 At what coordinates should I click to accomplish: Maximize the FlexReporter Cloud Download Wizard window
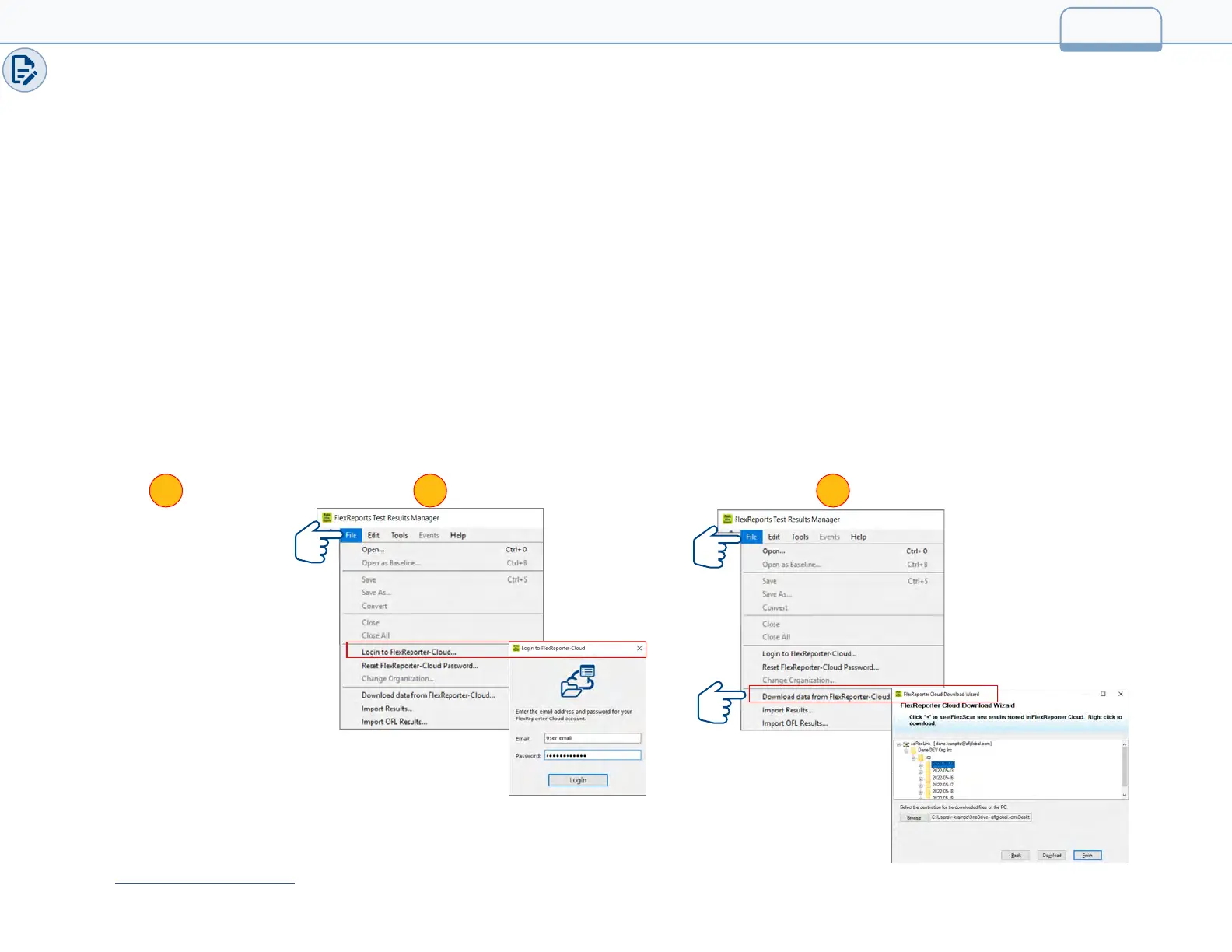(x=1103, y=694)
